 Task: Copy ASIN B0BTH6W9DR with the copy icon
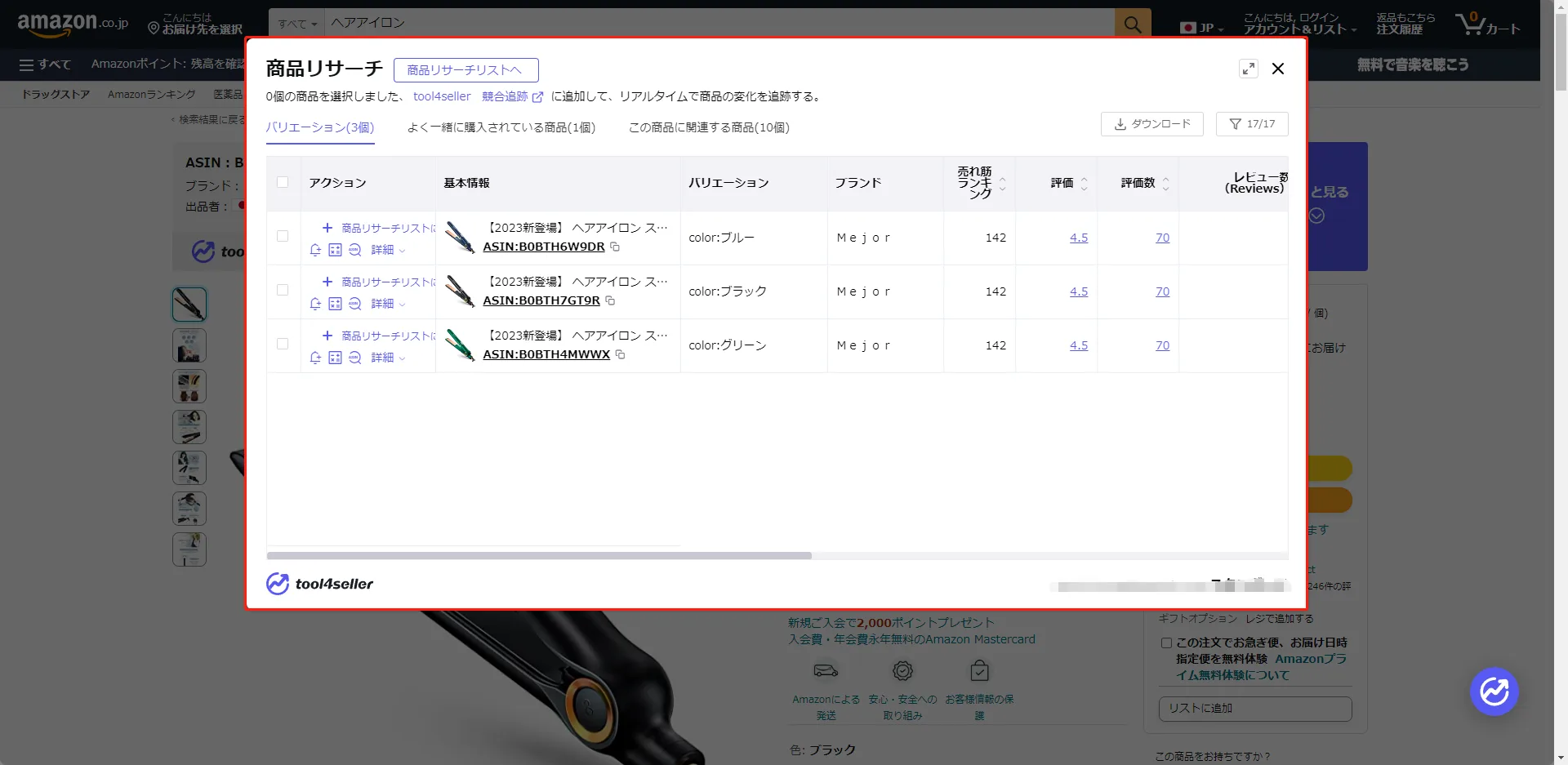pyautogui.click(x=615, y=247)
